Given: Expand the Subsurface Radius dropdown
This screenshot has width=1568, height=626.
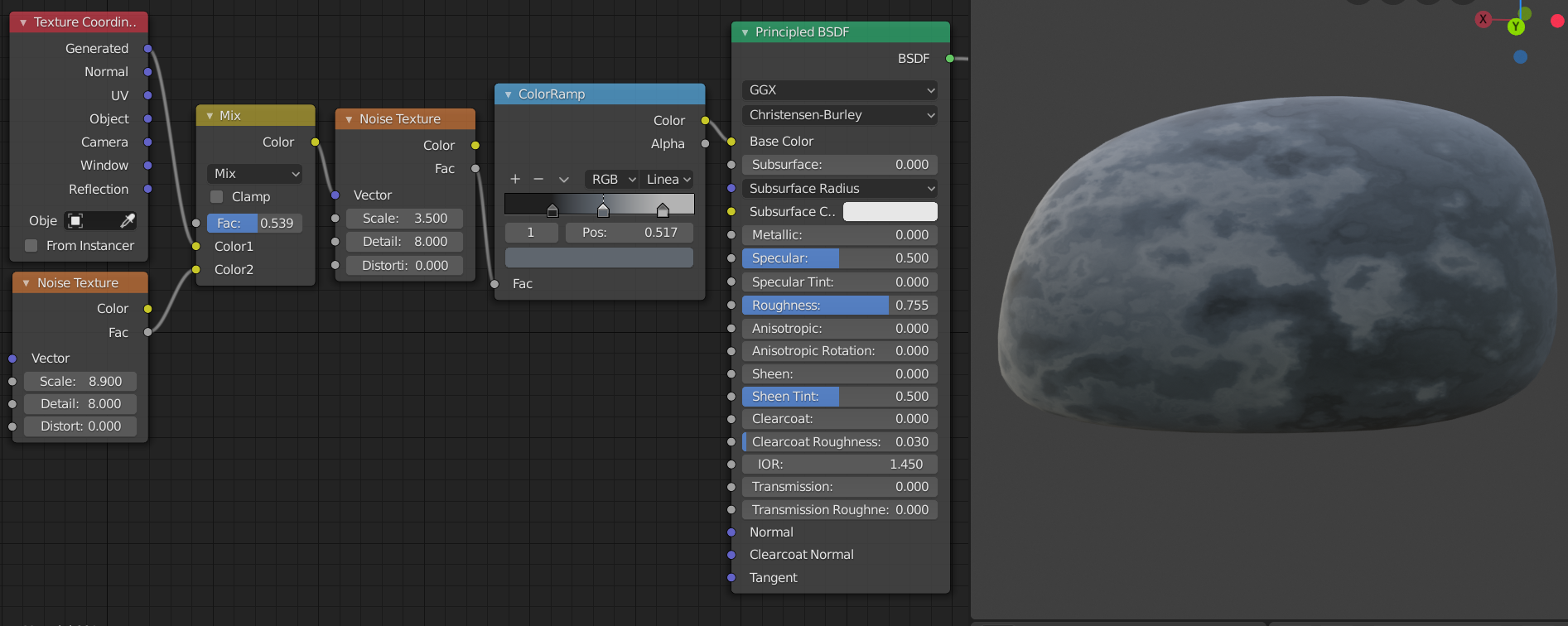Looking at the screenshot, I should [x=840, y=189].
